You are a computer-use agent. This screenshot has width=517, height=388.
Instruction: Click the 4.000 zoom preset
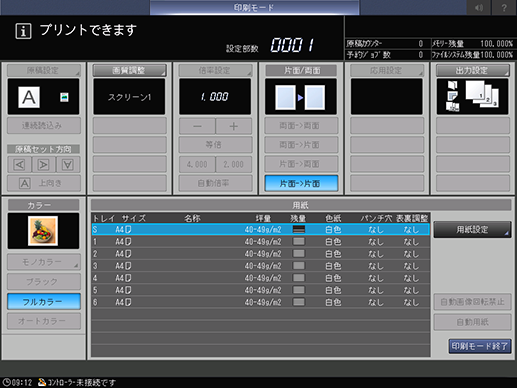tap(197, 164)
